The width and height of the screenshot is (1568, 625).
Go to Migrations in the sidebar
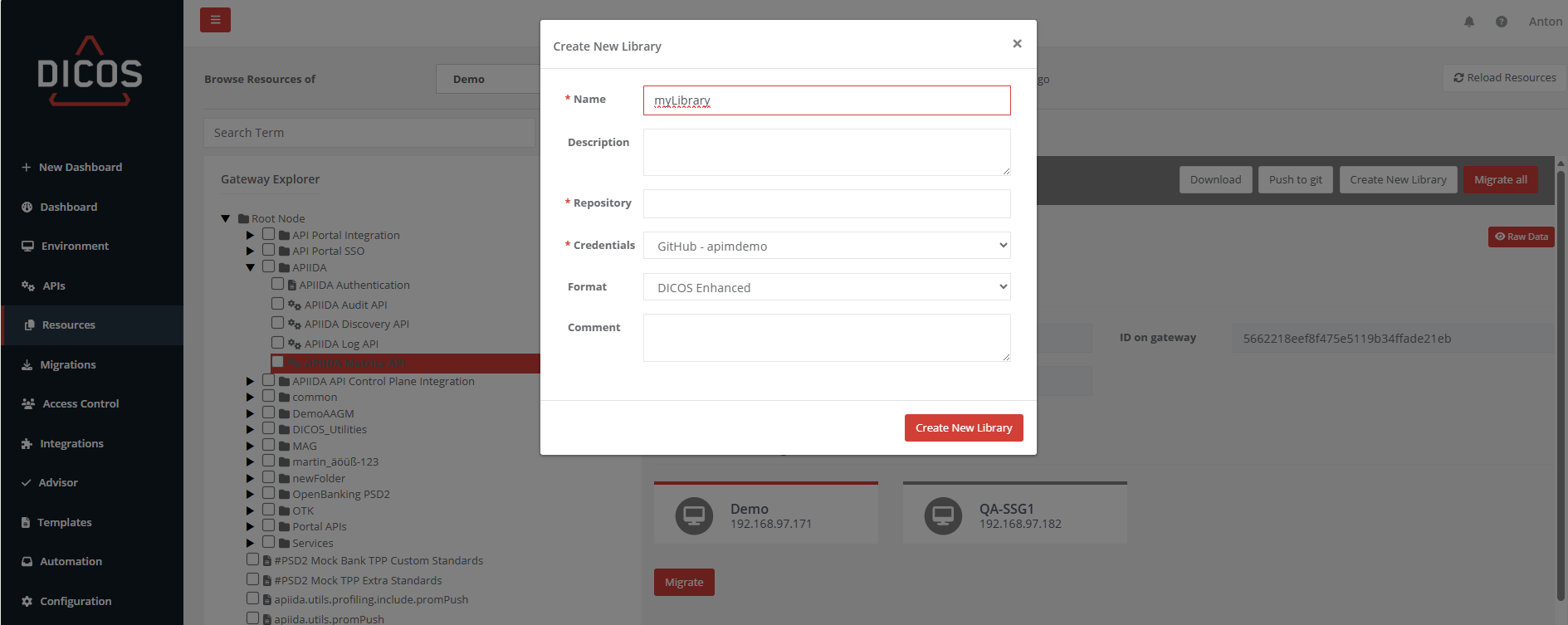click(x=68, y=364)
